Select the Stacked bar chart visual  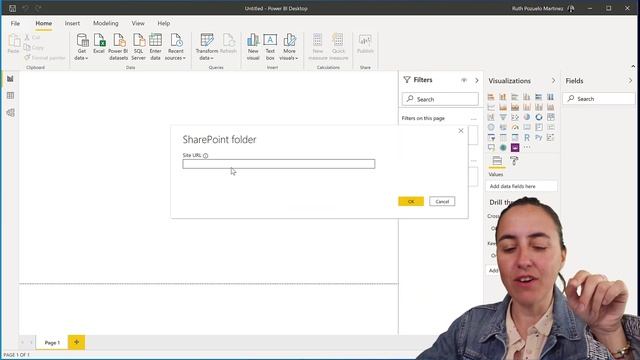click(491, 97)
